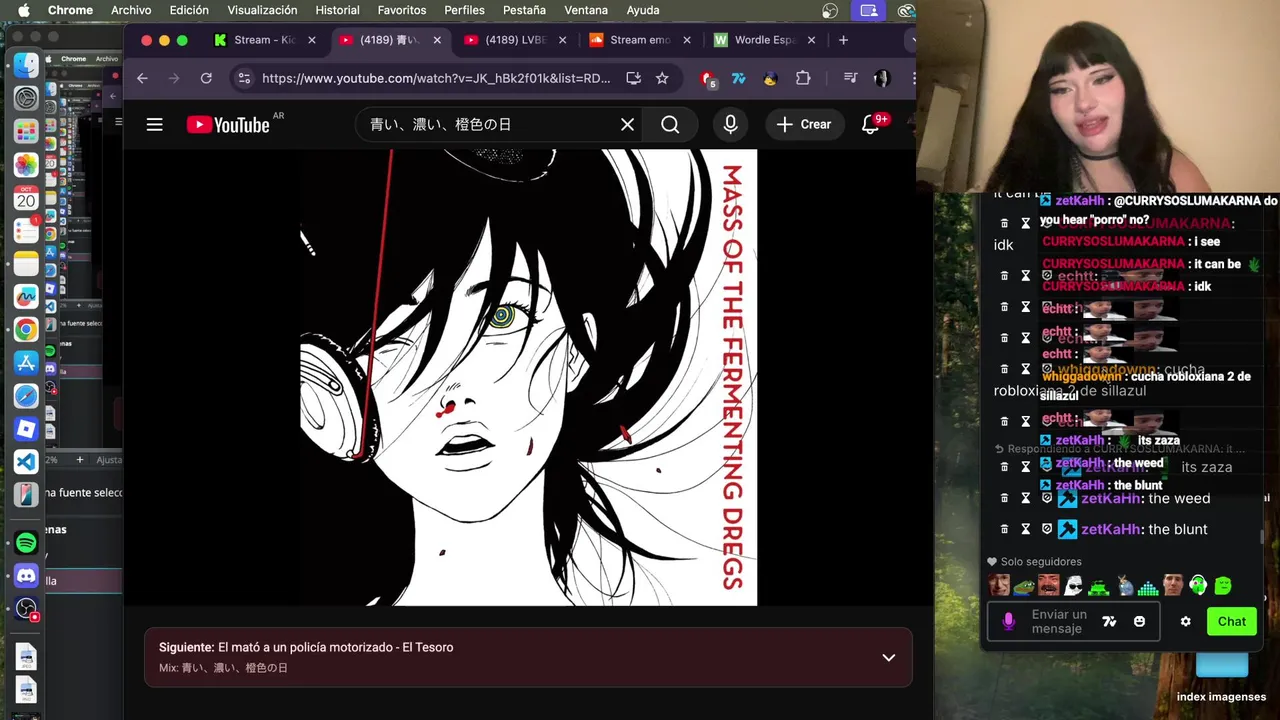Open Spotify from the Dock
Viewport: 1280px width, 720px height.
[x=26, y=543]
